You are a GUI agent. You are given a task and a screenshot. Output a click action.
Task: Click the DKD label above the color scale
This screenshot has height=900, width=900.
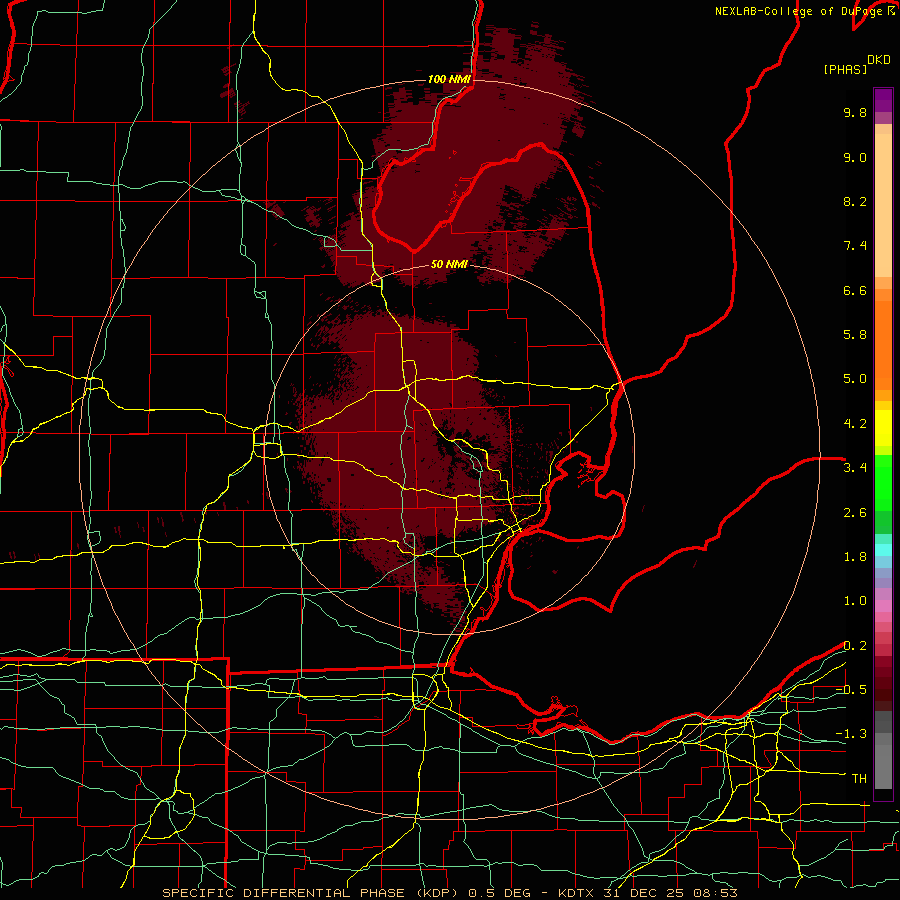(x=879, y=60)
